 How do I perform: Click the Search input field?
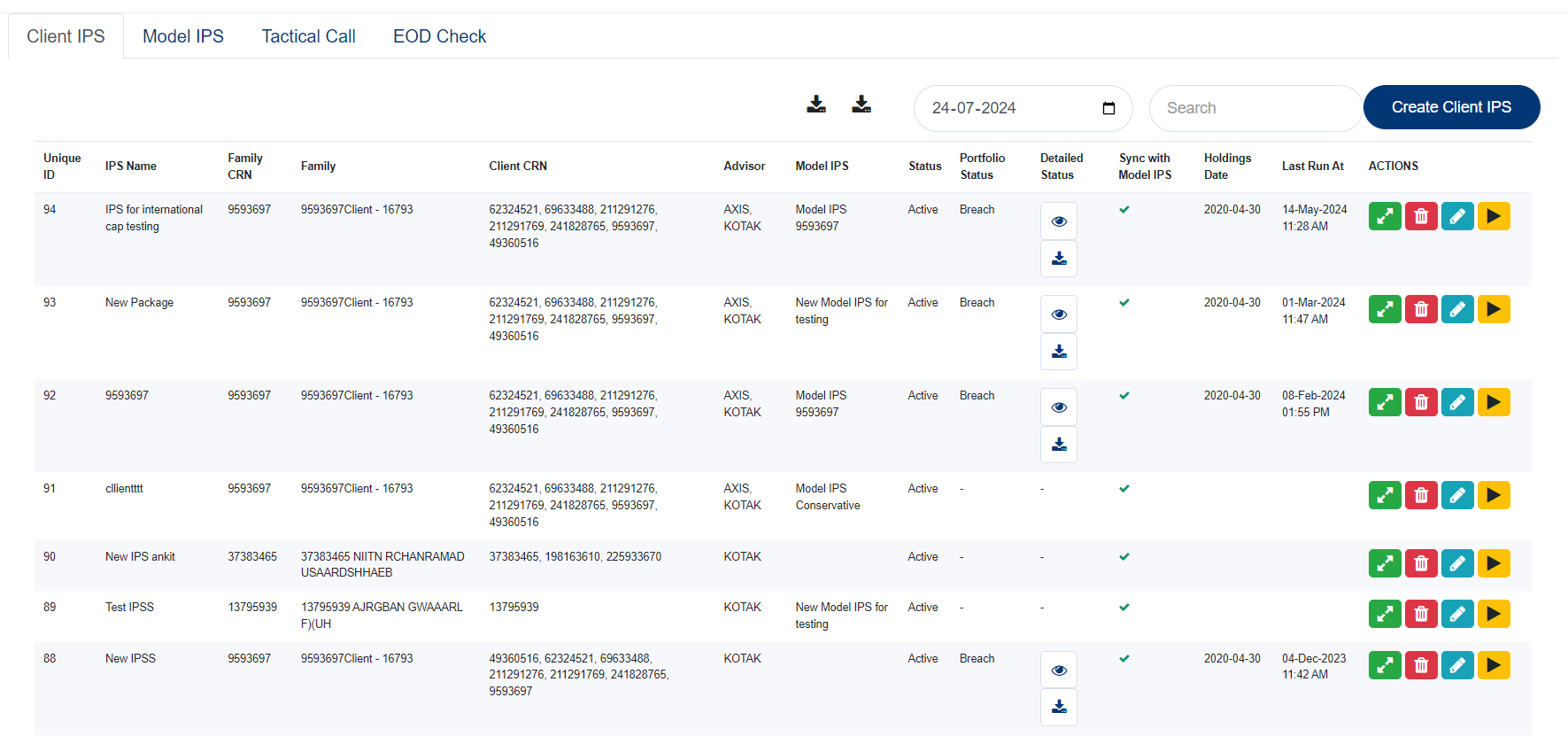pos(1255,108)
